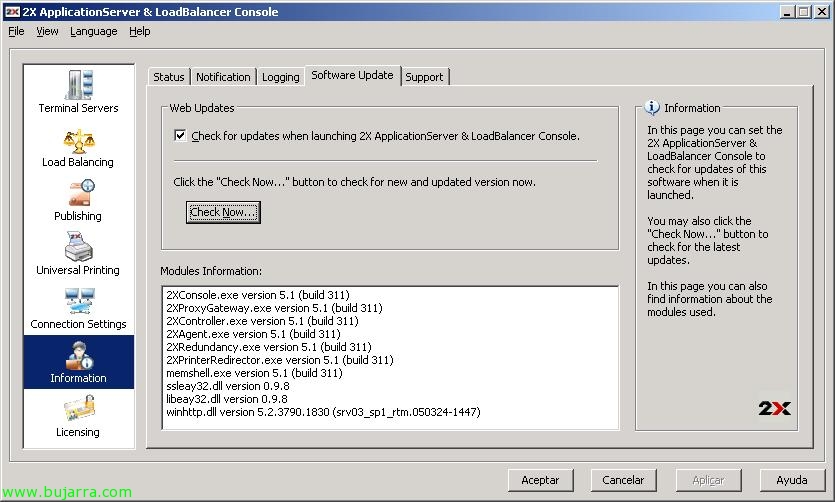
Task: Switch to the Support tab
Action: pyautogui.click(x=424, y=77)
